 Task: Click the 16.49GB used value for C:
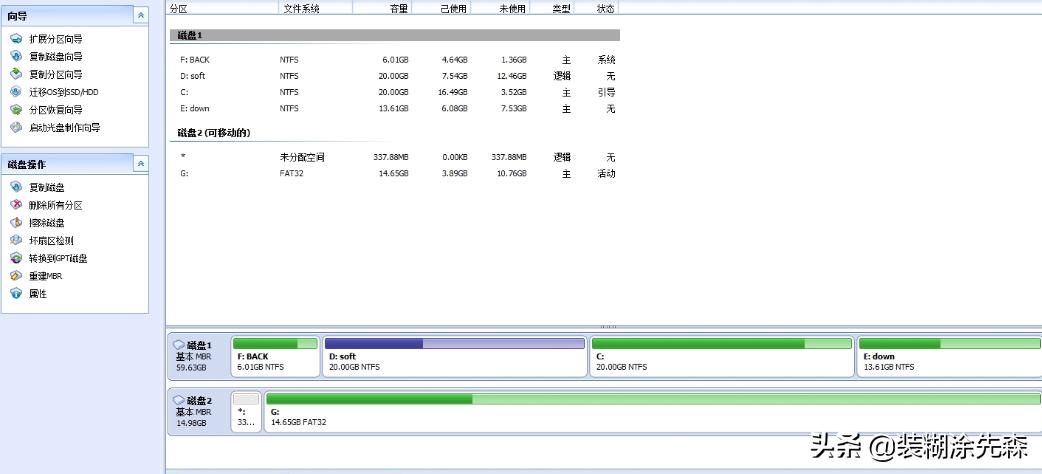pyautogui.click(x=452, y=92)
